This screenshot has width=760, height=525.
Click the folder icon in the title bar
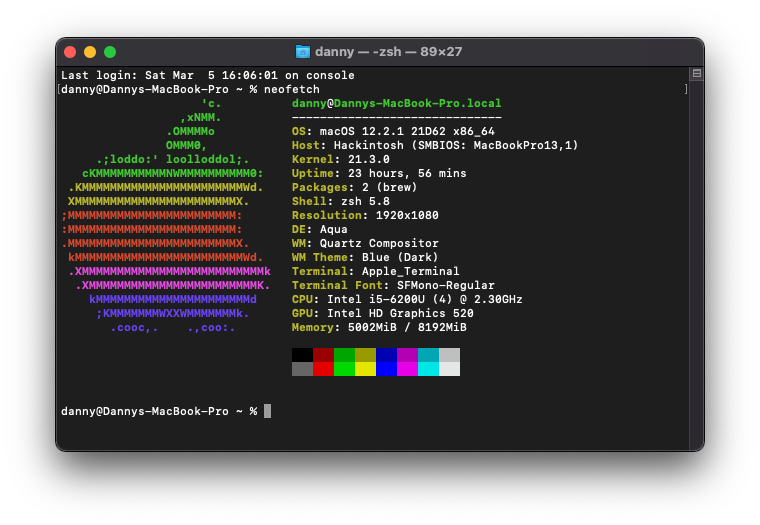tap(303, 51)
